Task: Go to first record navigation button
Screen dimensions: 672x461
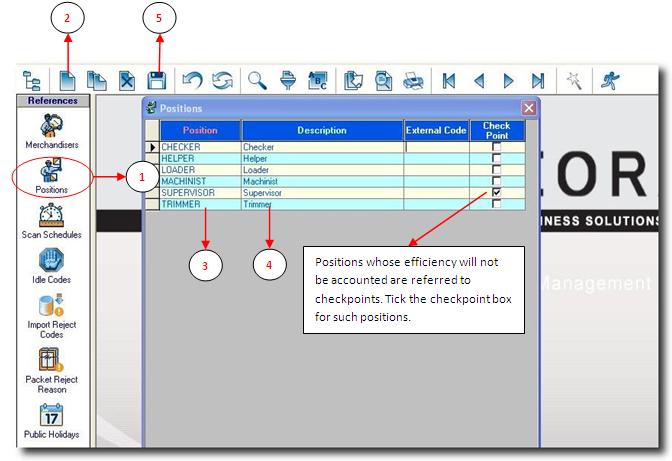Action: coord(449,81)
